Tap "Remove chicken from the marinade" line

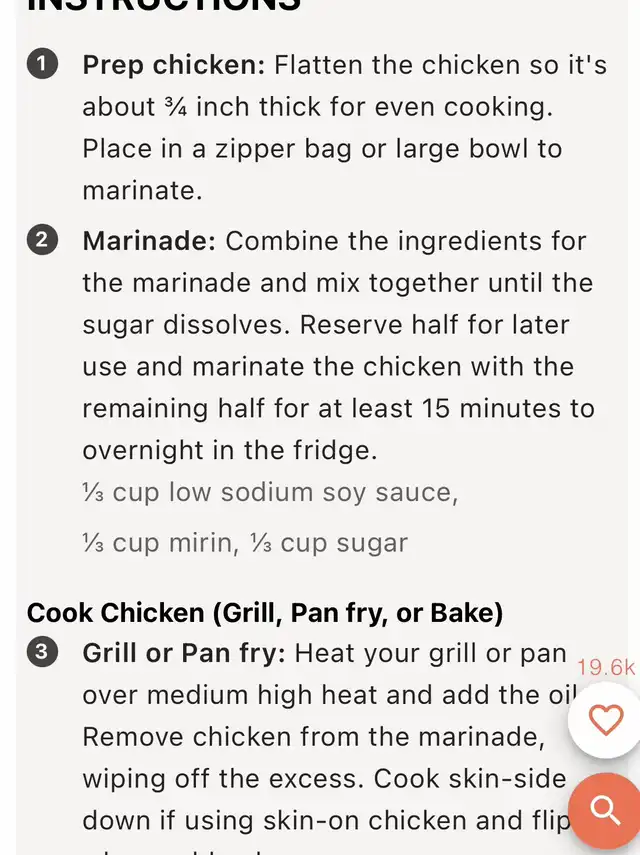(x=313, y=737)
